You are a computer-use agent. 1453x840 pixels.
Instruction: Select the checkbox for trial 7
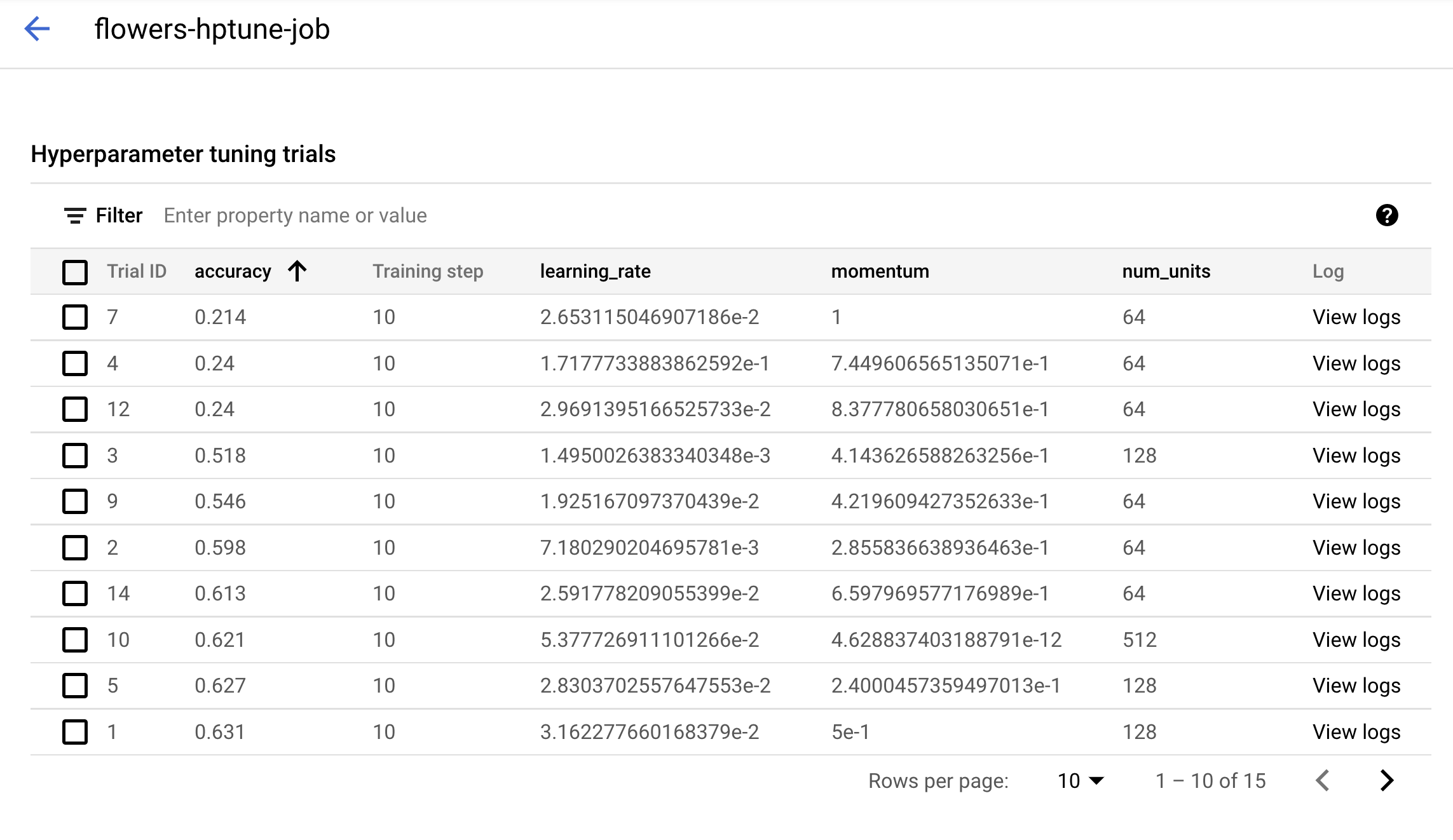tap(75, 317)
